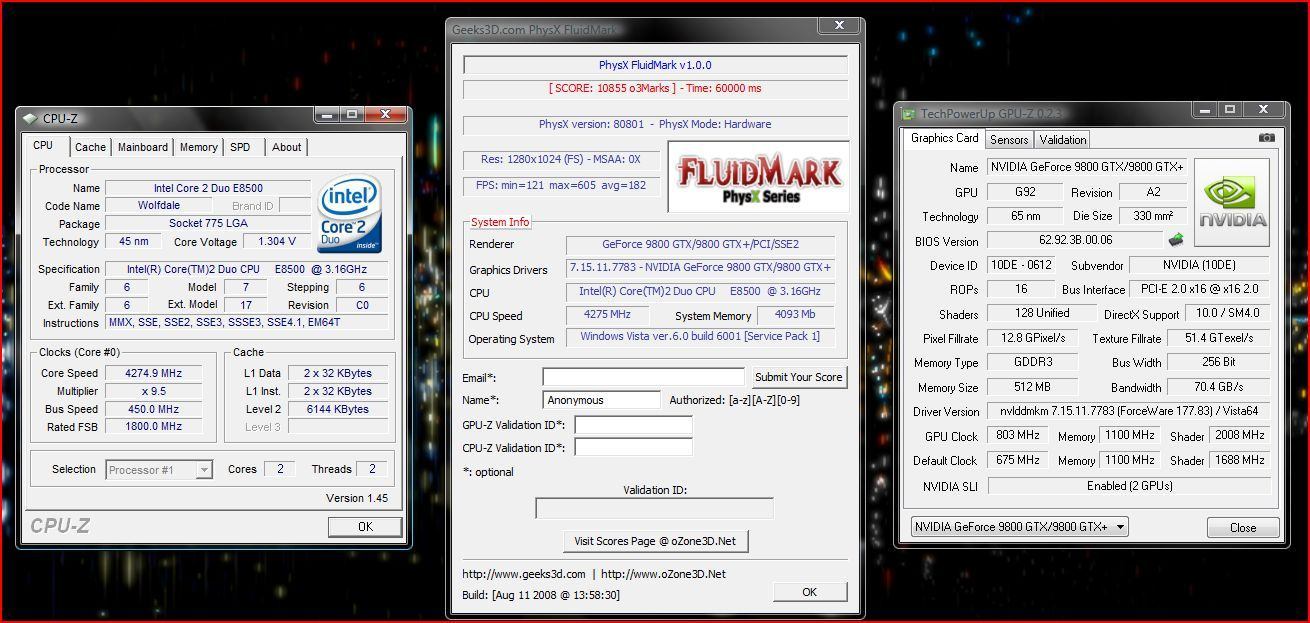Image resolution: width=1310 pixels, height=623 pixels.
Task: Click the Operating System value 'Windows Vista'
Action: coord(700,337)
